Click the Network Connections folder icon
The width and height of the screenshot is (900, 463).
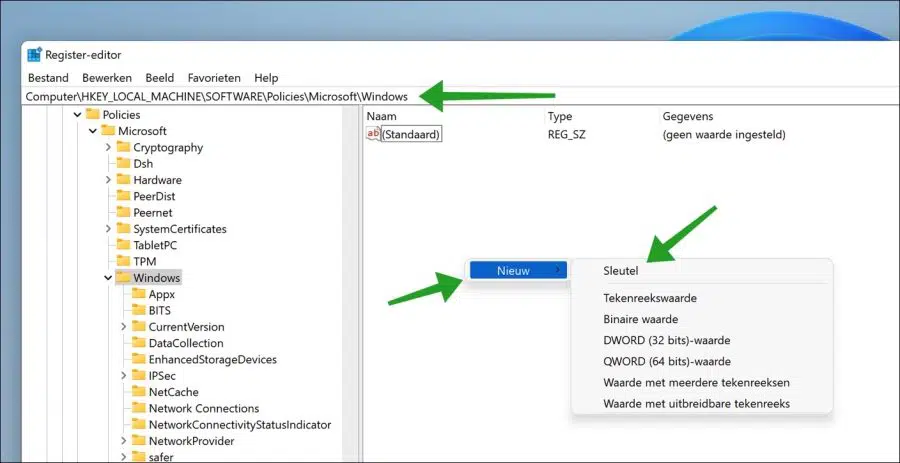pos(138,408)
